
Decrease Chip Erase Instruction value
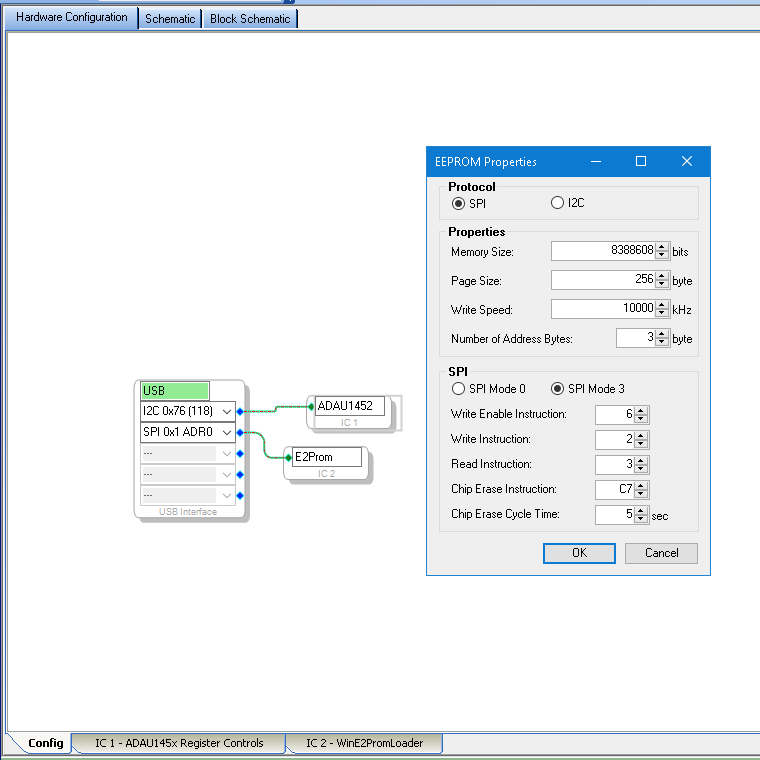(641, 494)
